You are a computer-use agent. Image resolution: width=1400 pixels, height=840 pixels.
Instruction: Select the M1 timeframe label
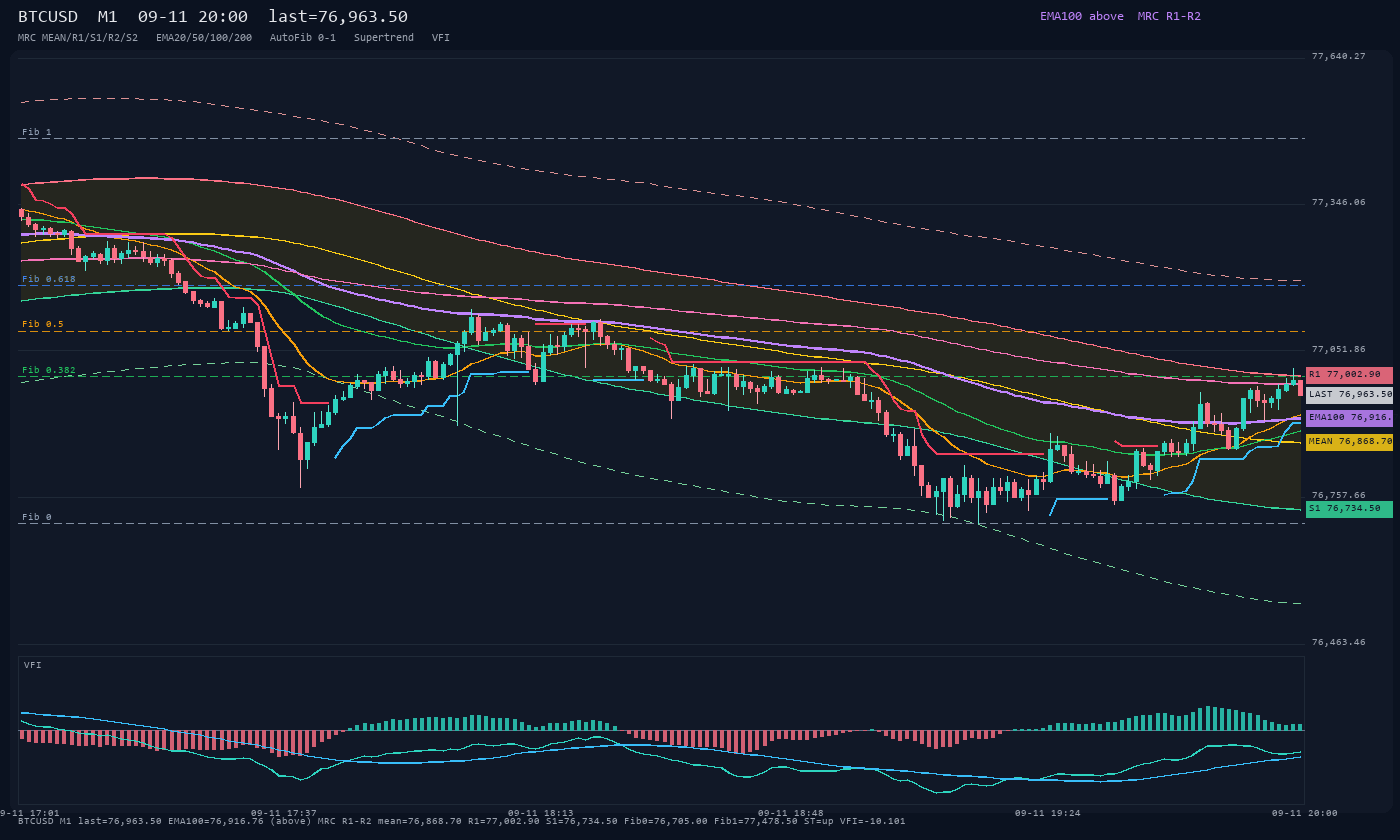(108, 16)
